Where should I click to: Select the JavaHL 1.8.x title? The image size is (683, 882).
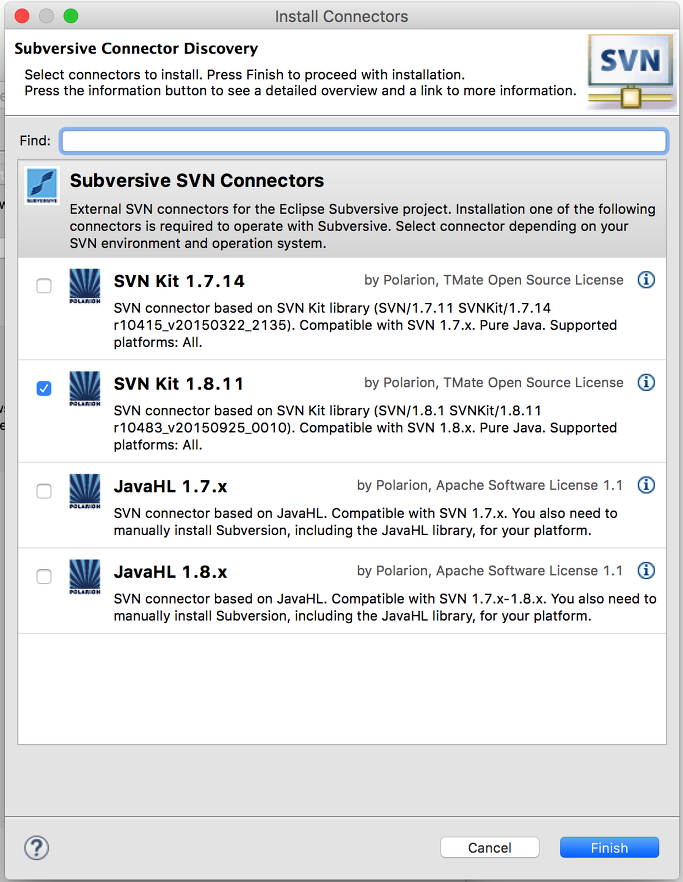170,572
